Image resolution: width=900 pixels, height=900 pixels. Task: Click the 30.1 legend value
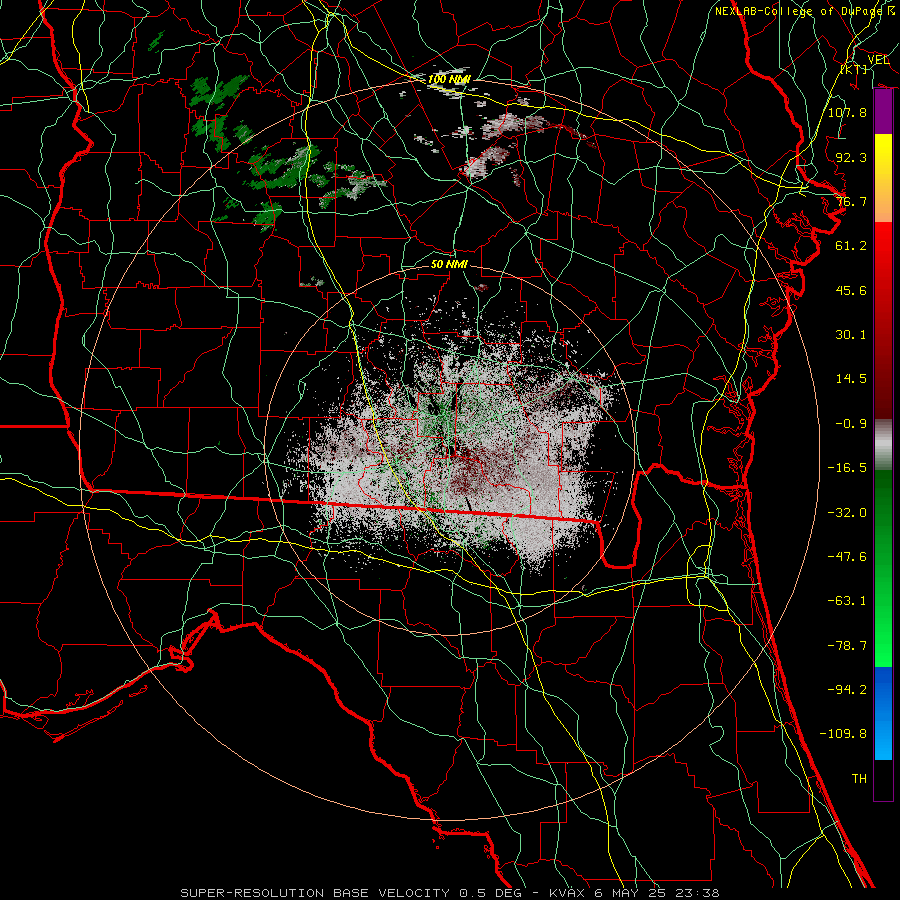(x=851, y=335)
